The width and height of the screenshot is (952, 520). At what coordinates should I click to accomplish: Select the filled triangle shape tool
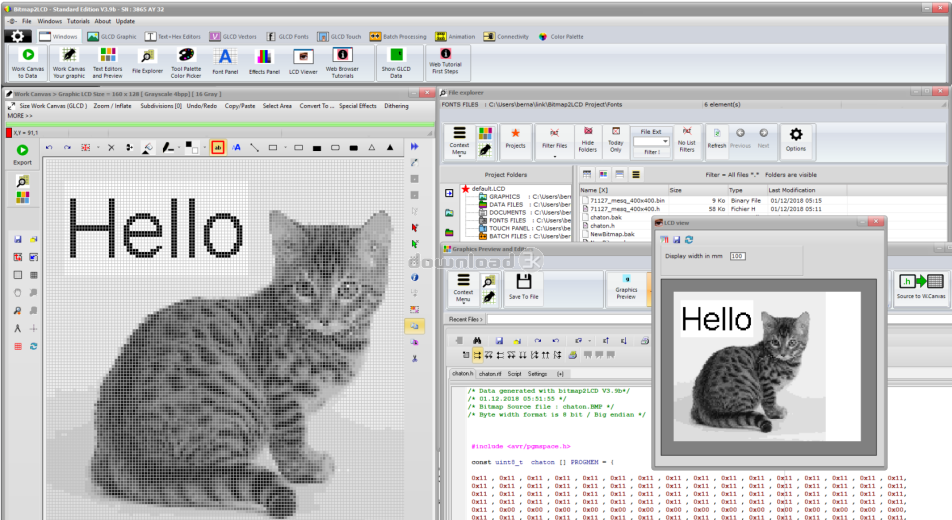click(x=390, y=148)
